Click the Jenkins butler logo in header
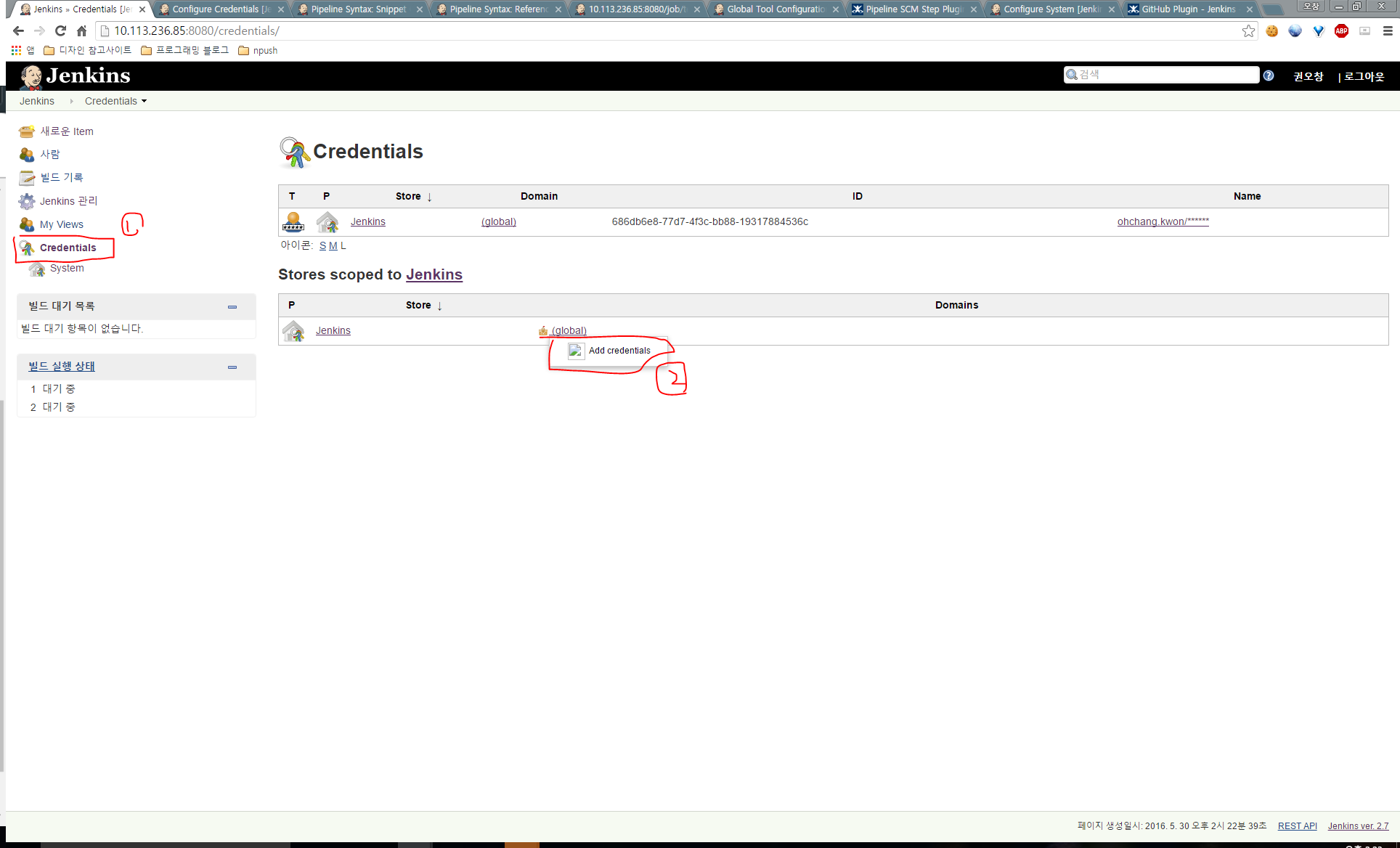 click(31, 76)
